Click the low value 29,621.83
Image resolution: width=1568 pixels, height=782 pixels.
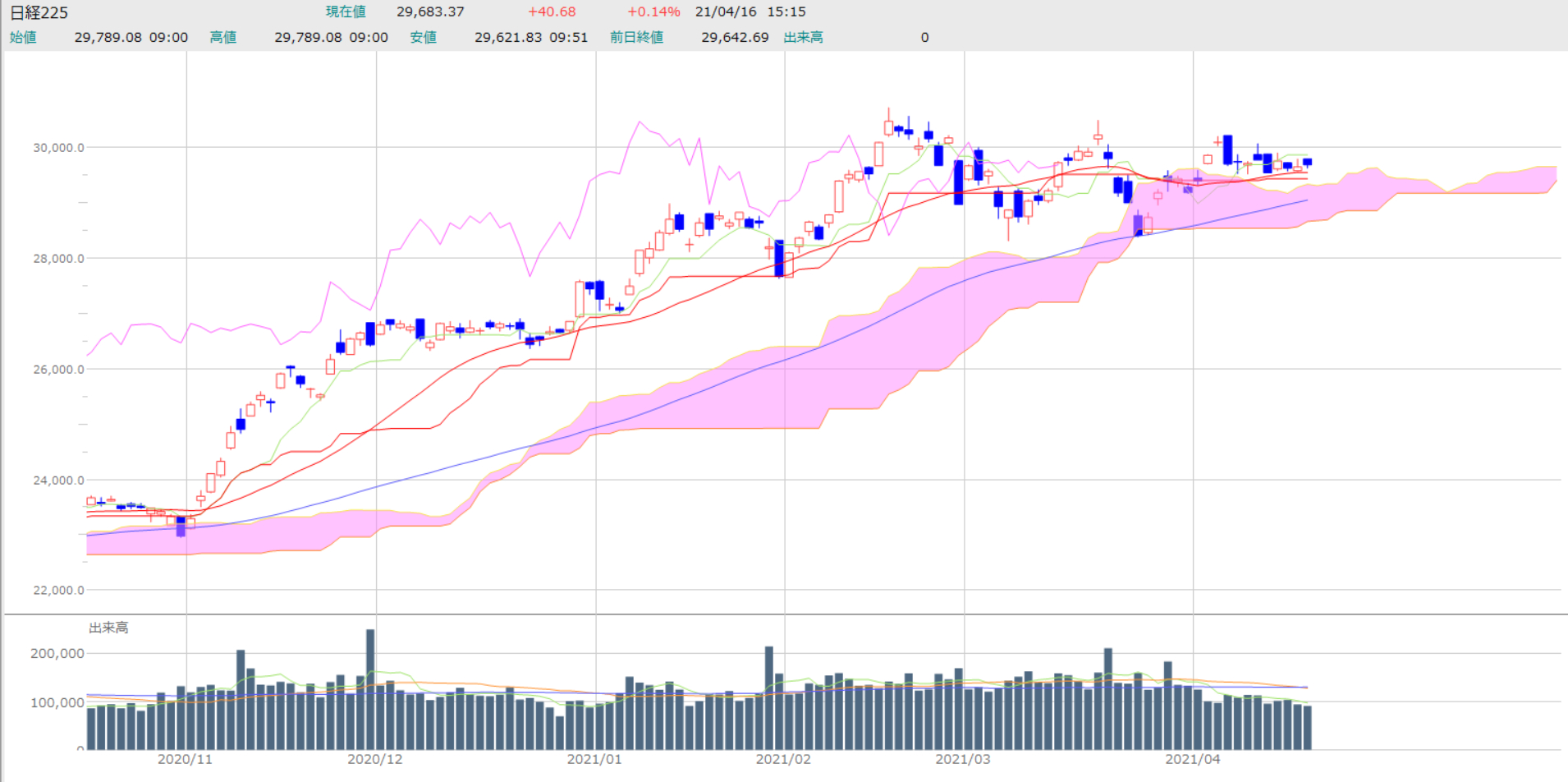pos(508,37)
